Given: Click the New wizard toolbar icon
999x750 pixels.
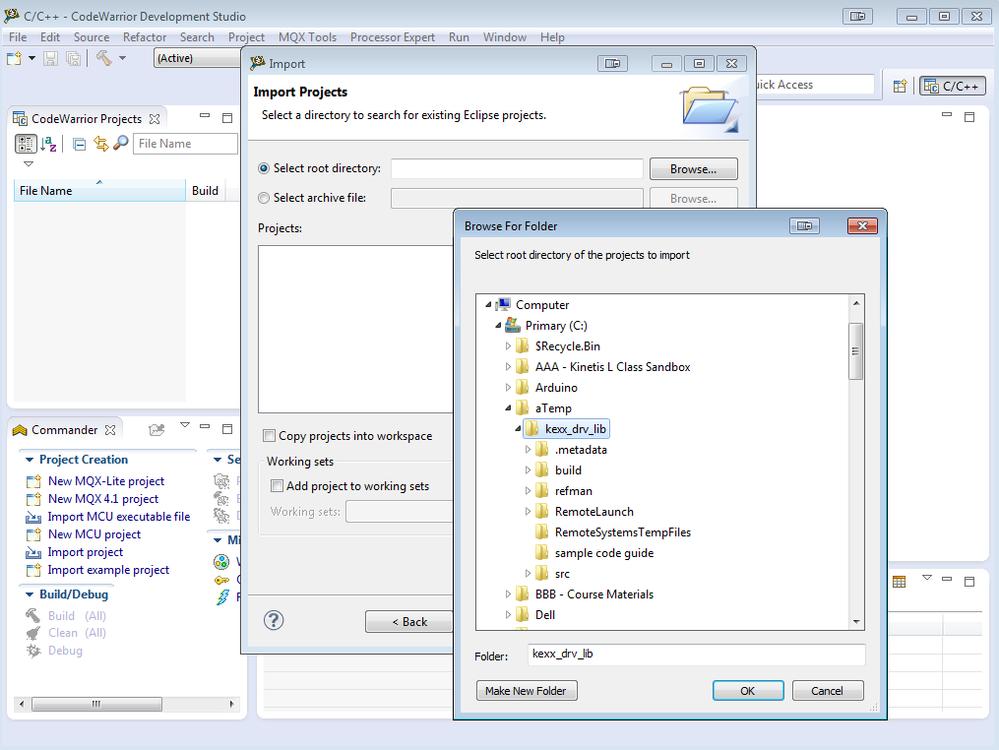Looking at the screenshot, I should click(x=14, y=59).
